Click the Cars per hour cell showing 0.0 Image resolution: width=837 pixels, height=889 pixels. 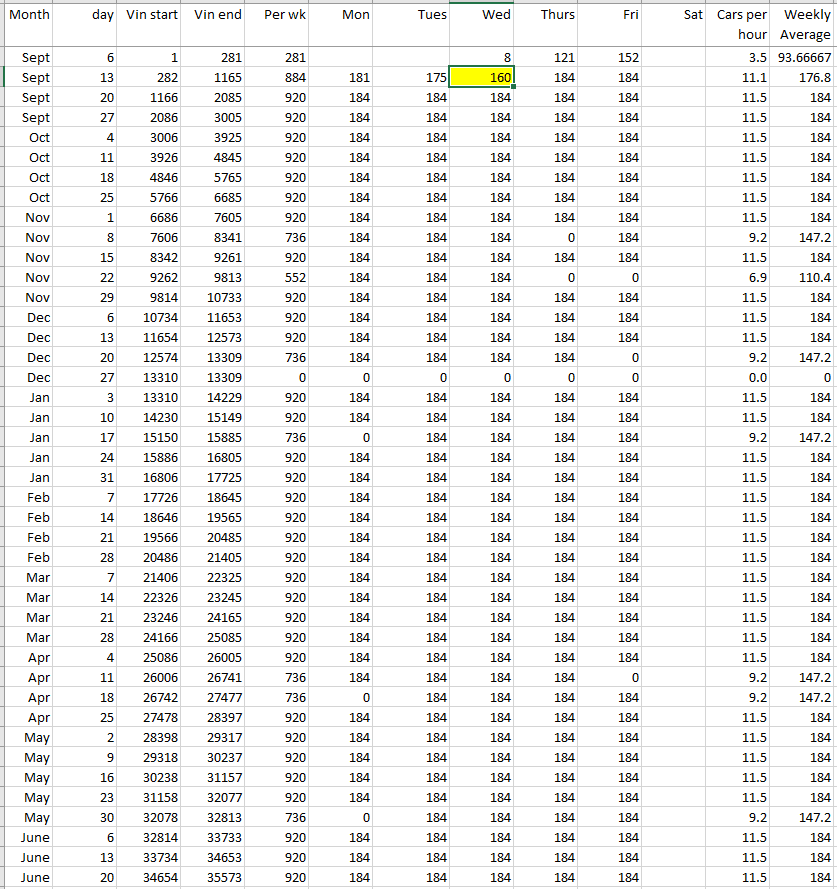[x=741, y=378]
